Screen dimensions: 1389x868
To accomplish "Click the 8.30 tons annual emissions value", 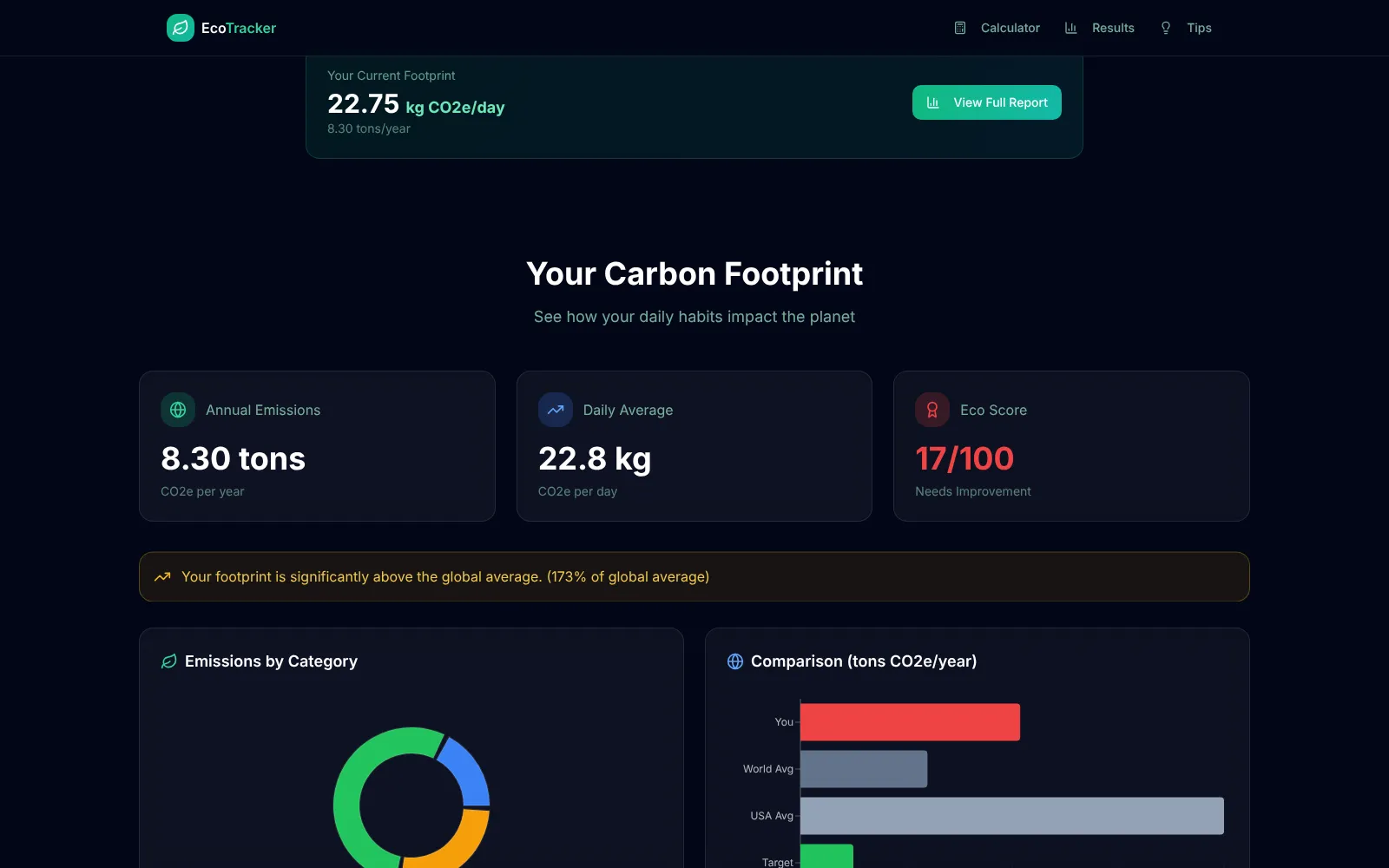I will point(234,458).
